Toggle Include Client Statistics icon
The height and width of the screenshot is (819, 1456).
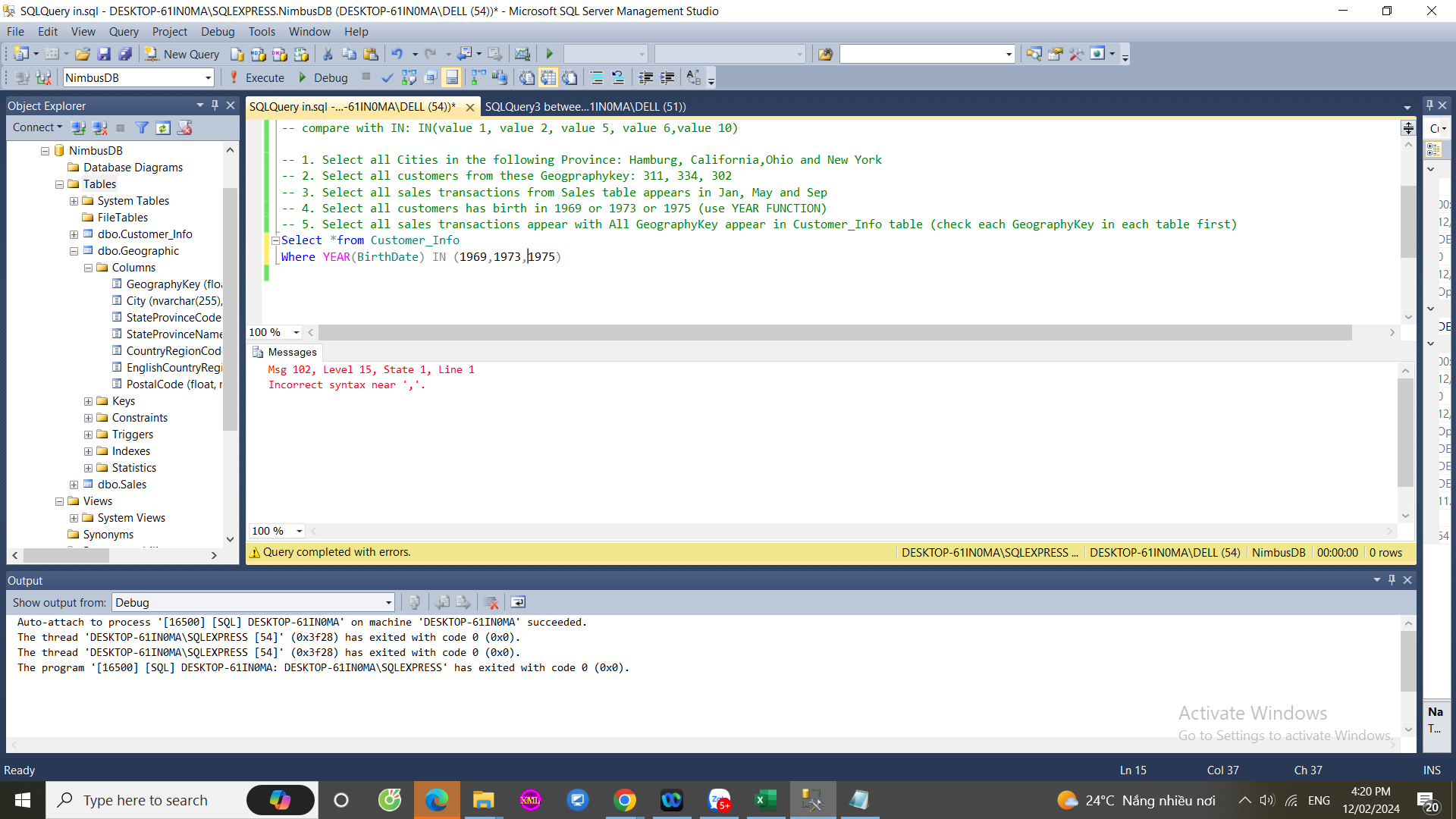499,77
